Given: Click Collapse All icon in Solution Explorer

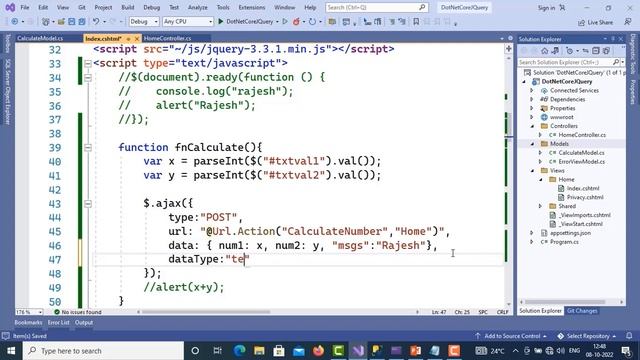Looking at the screenshot, I should [596, 51].
